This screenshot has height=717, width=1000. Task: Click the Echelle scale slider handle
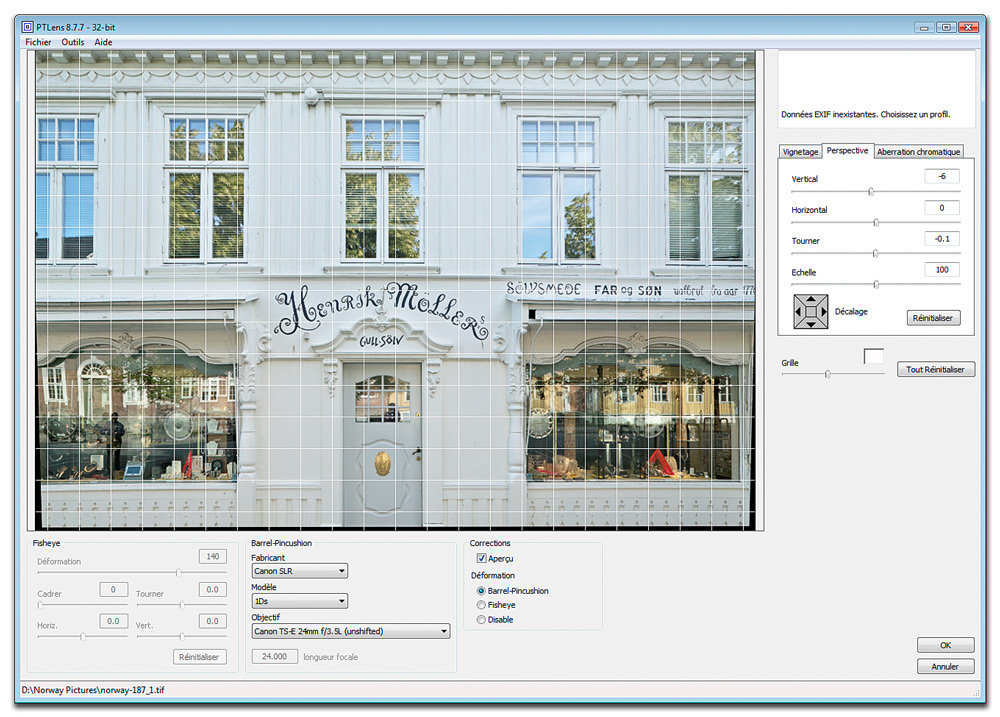click(x=876, y=285)
